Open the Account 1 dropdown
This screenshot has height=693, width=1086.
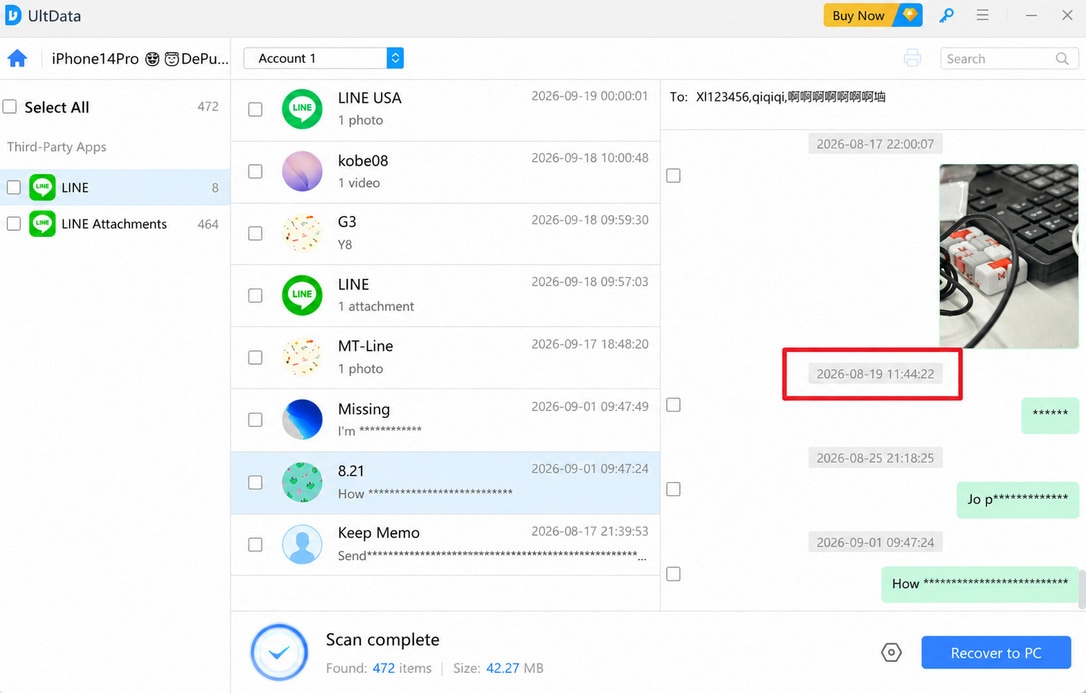[x=323, y=58]
